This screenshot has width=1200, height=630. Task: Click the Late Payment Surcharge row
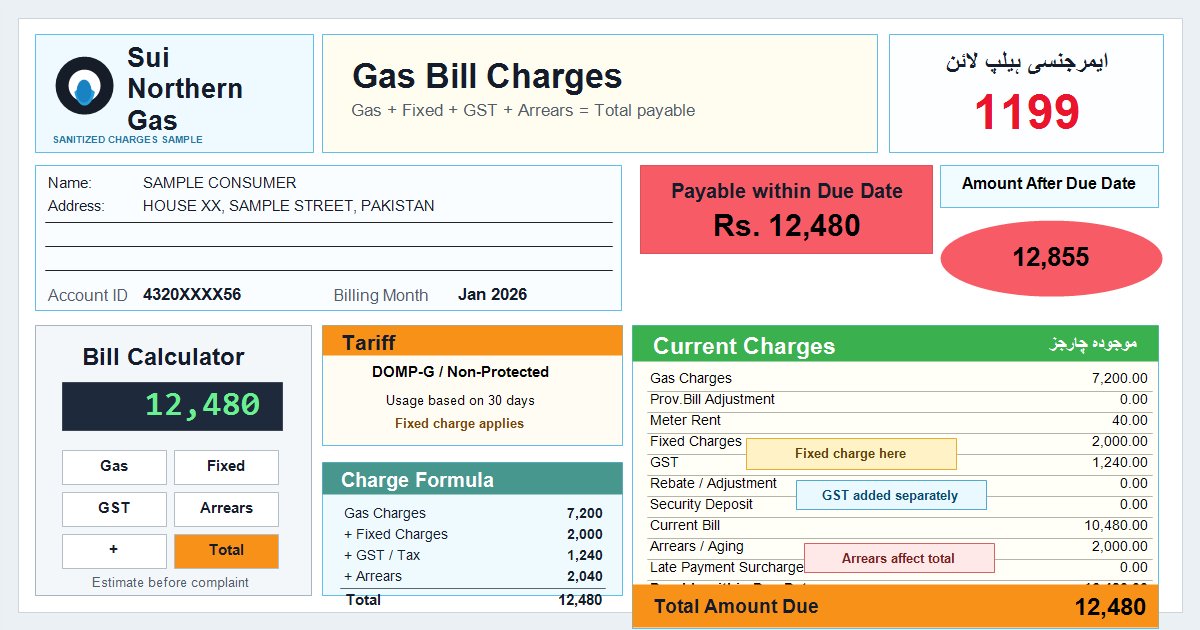(899, 567)
